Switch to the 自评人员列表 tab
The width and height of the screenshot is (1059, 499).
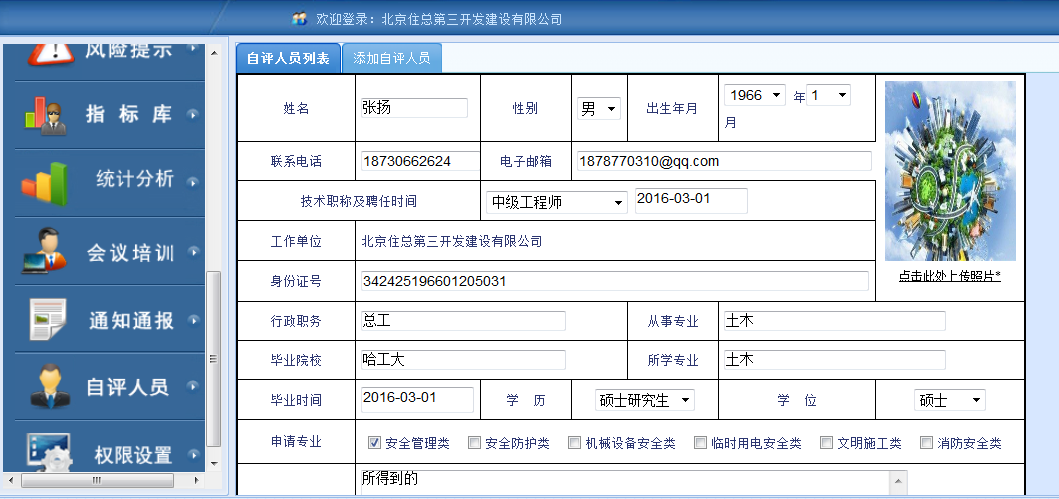pos(288,58)
